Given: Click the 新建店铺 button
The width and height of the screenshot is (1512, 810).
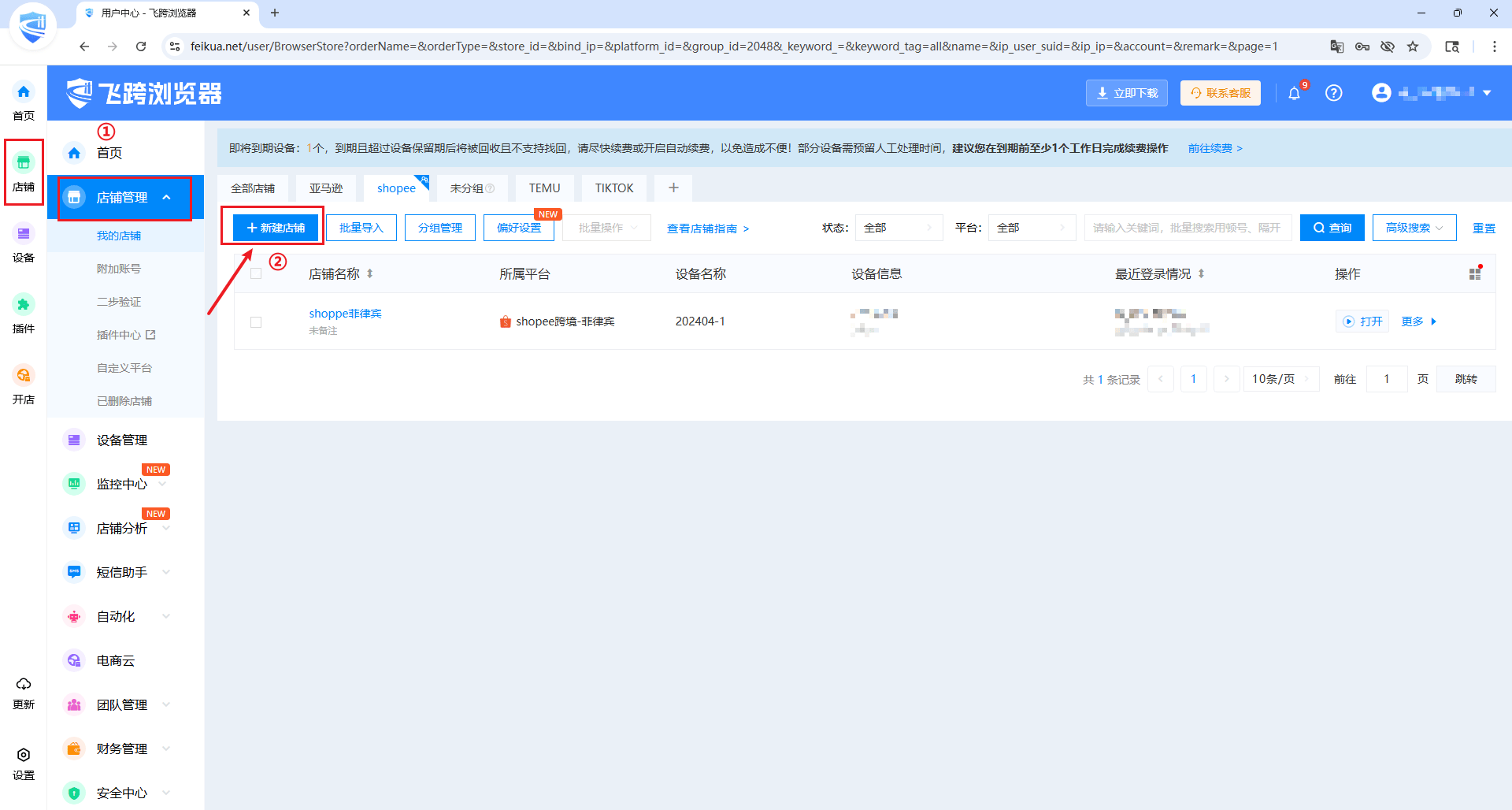Looking at the screenshot, I should [x=276, y=228].
